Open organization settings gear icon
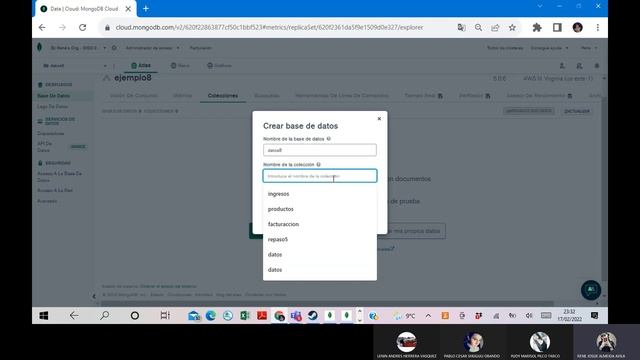Screen dimensions: 640x360 click(x=114, y=48)
